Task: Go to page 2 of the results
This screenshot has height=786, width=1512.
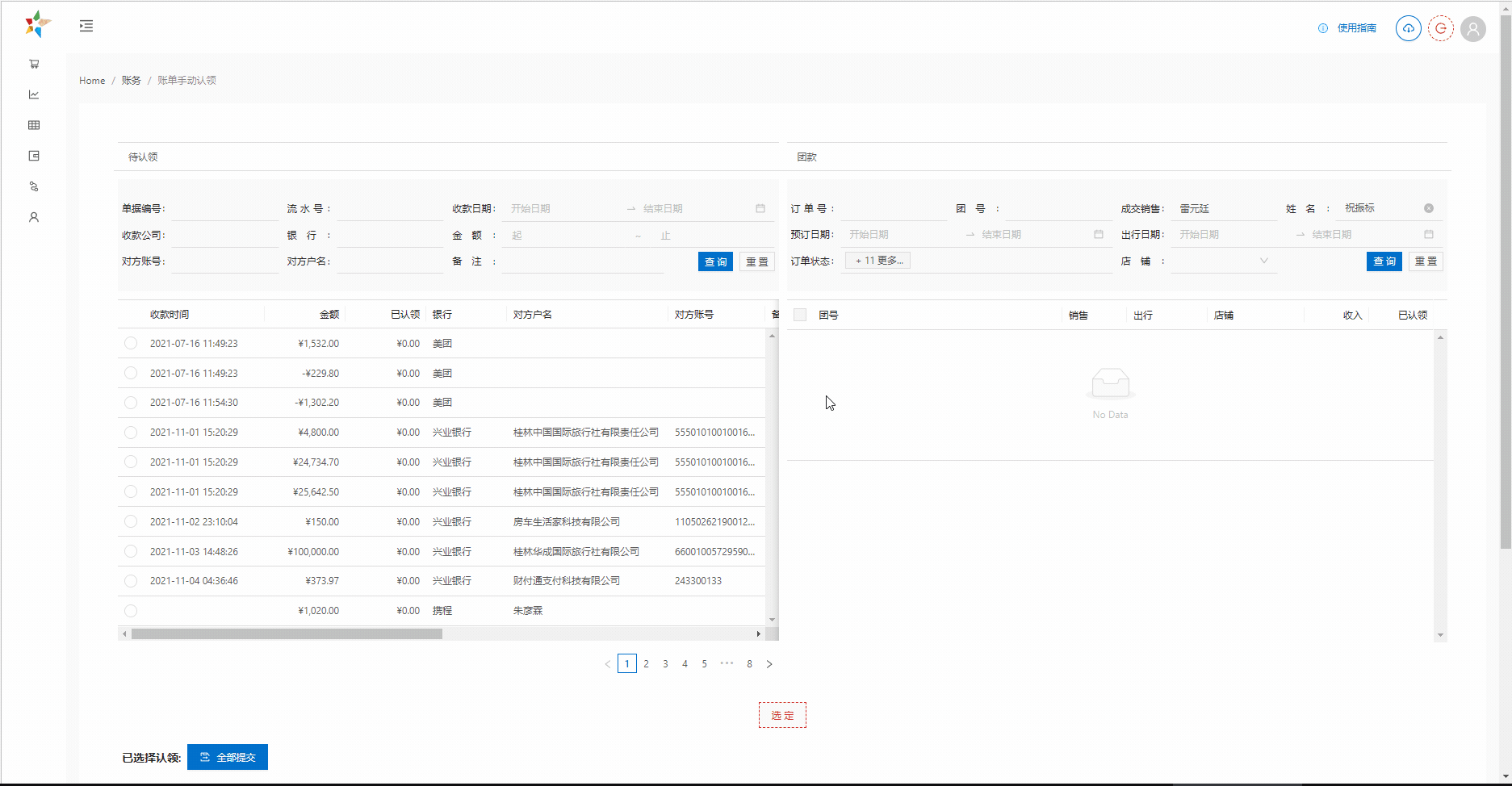Action: pos(646,663)
